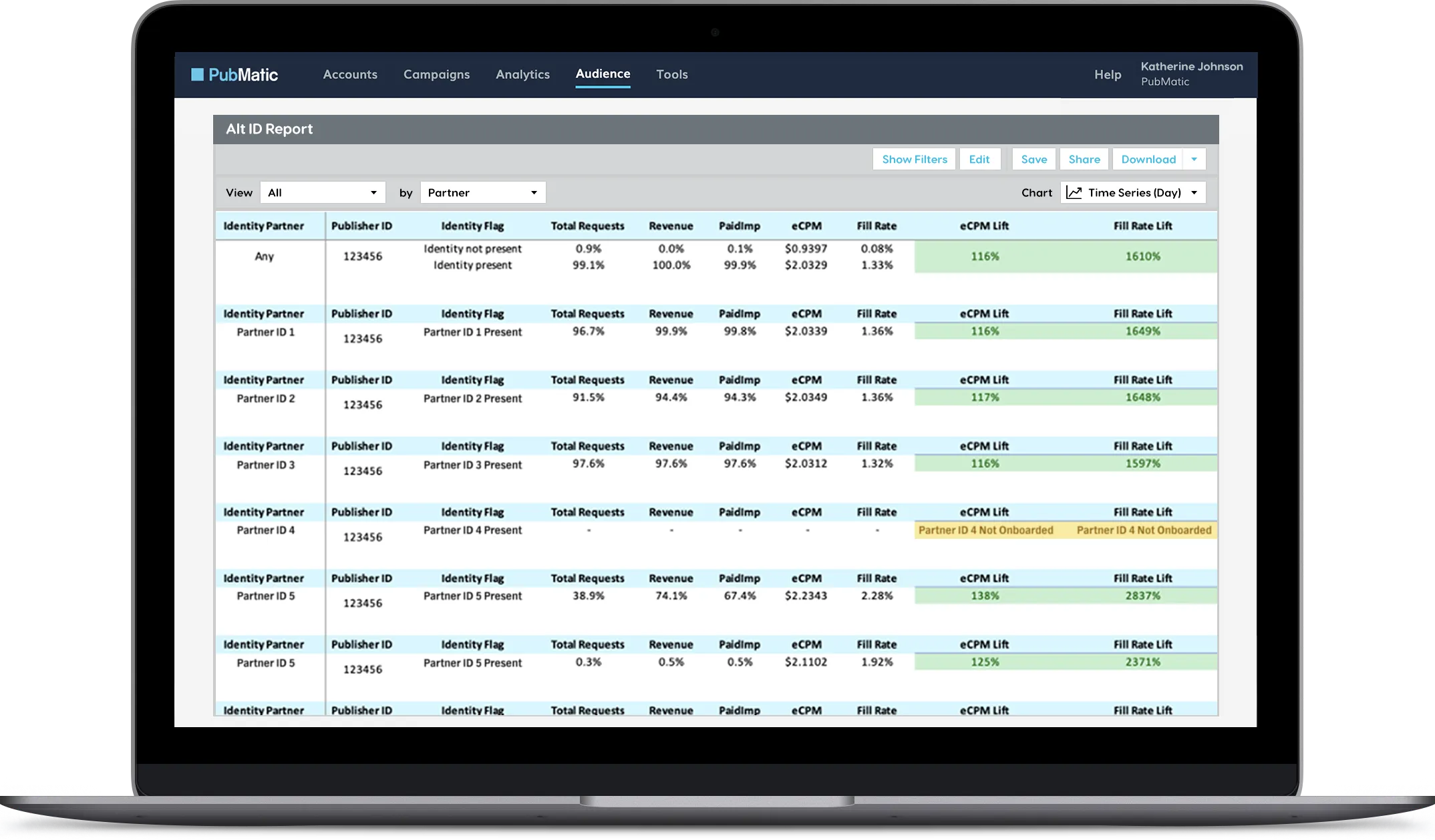Viewport: 1435px width, 840px height.
Task: Share the report
Action: 1084,159
